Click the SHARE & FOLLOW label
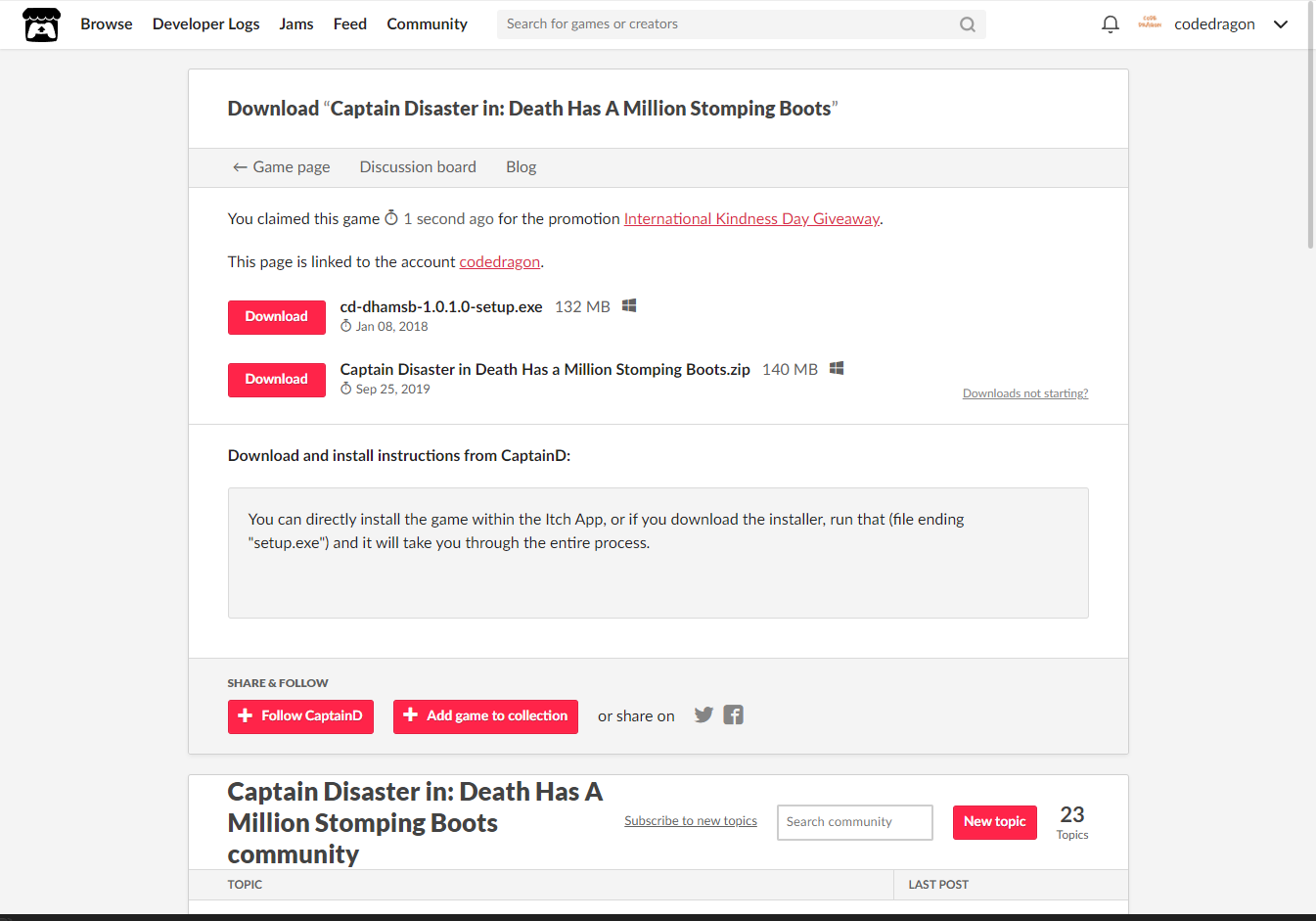Viewport: 1316px width, 921px height. (278, 683)
